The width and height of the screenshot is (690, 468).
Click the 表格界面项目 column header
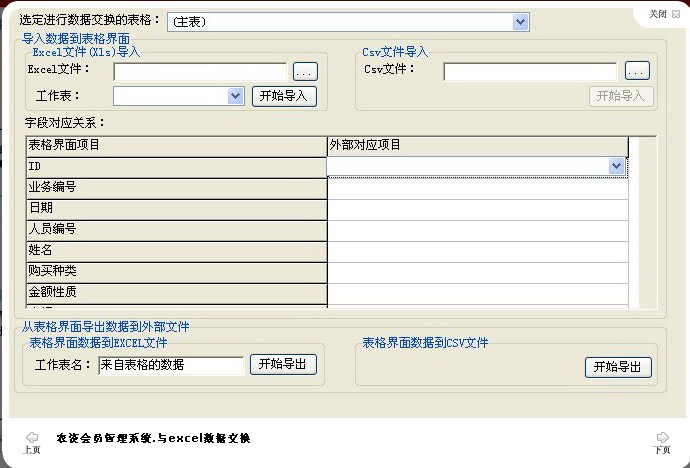(176, 146)
